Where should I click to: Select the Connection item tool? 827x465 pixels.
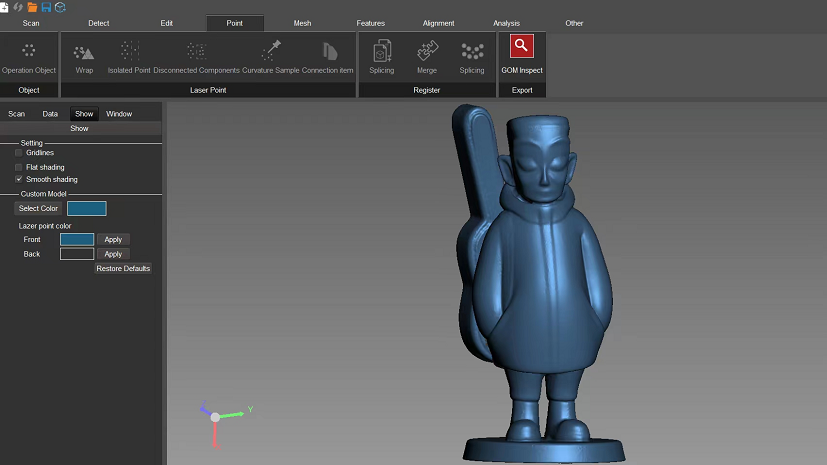328,59
